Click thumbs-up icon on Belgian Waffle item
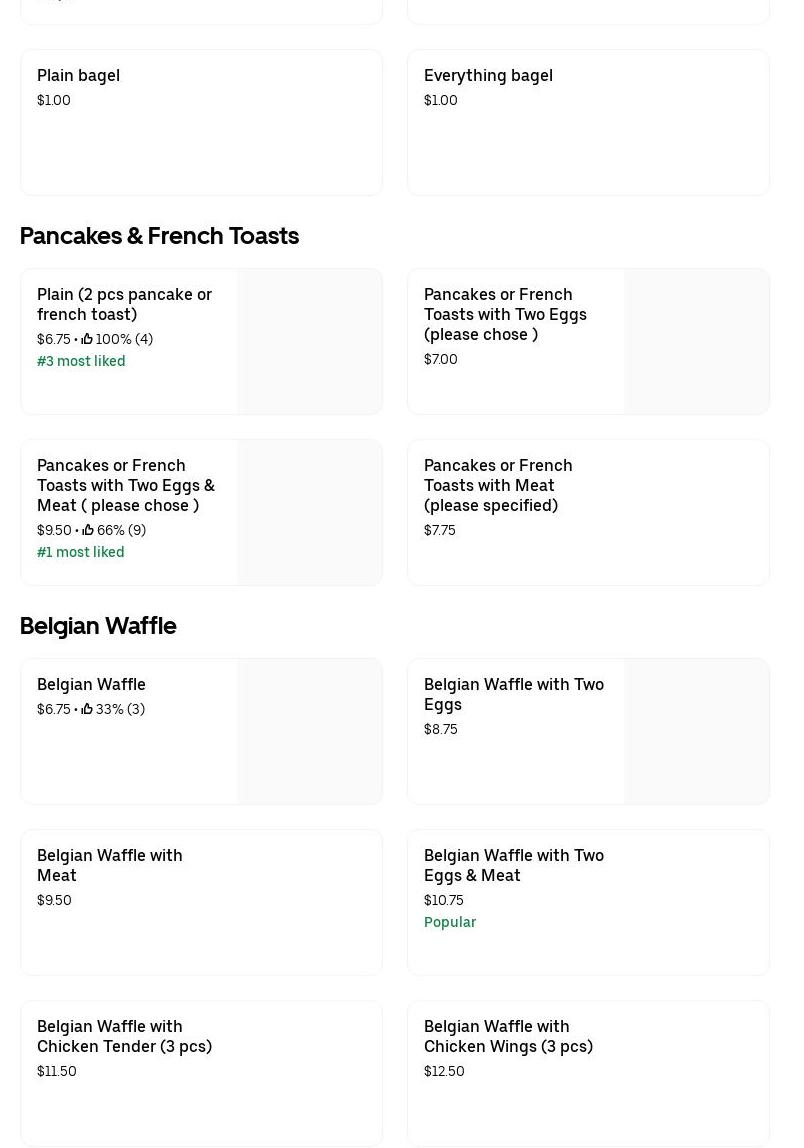The height and width of the screenshot is (1148, 804). [87, 709]
